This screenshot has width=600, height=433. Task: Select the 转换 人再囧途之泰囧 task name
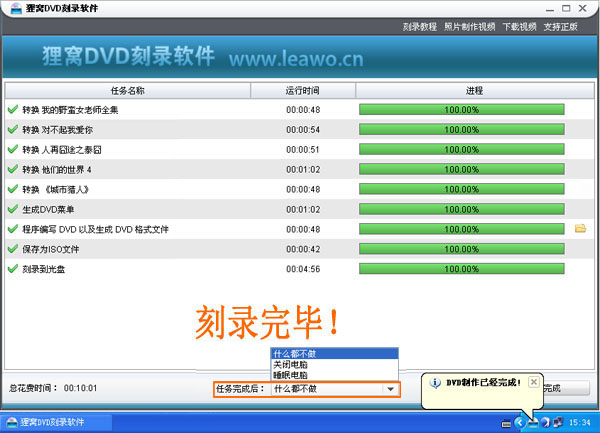pyautogui.click(x=62, y=150)
